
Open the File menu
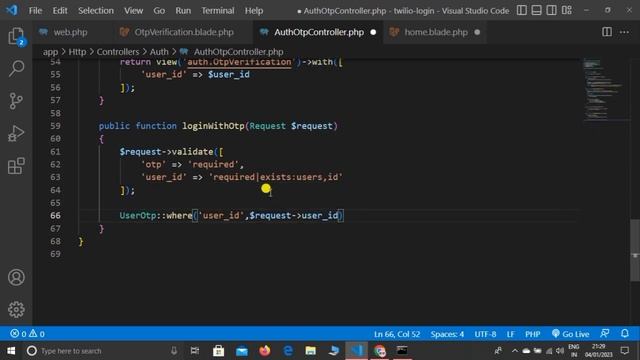(x=35, y=10)
